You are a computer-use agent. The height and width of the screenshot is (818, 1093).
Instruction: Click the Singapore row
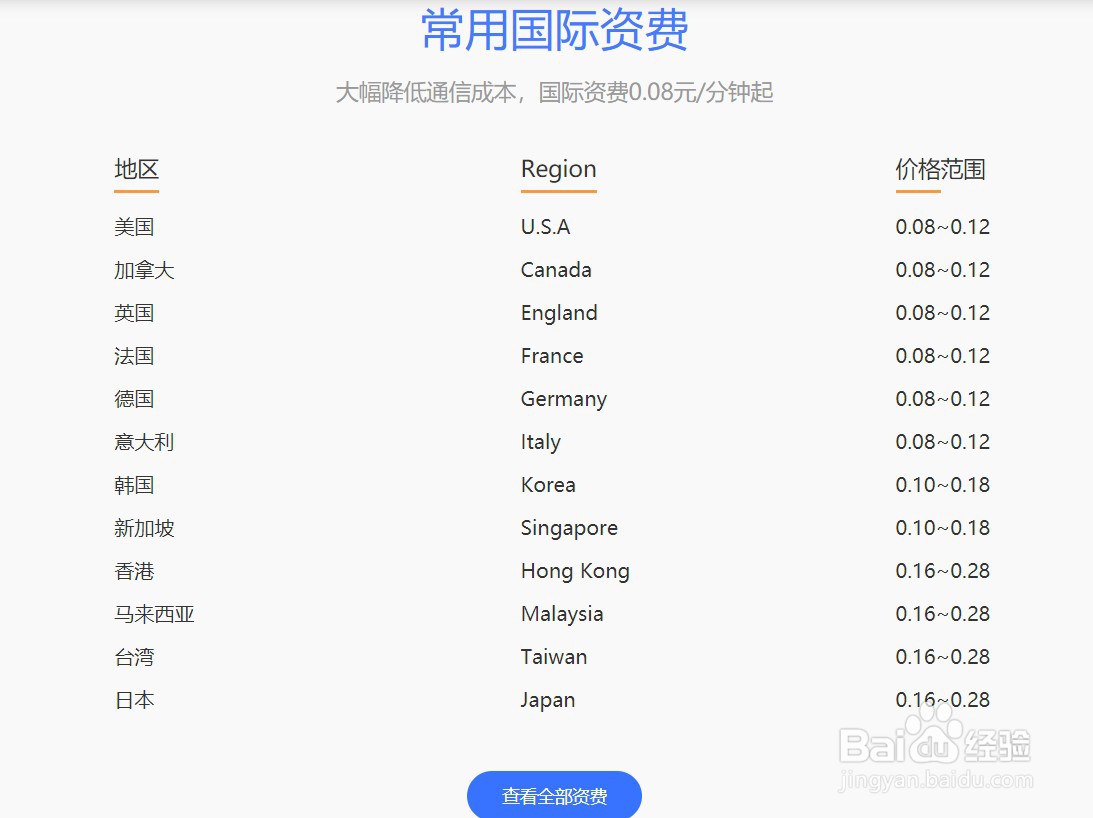[x=569, y=527]
